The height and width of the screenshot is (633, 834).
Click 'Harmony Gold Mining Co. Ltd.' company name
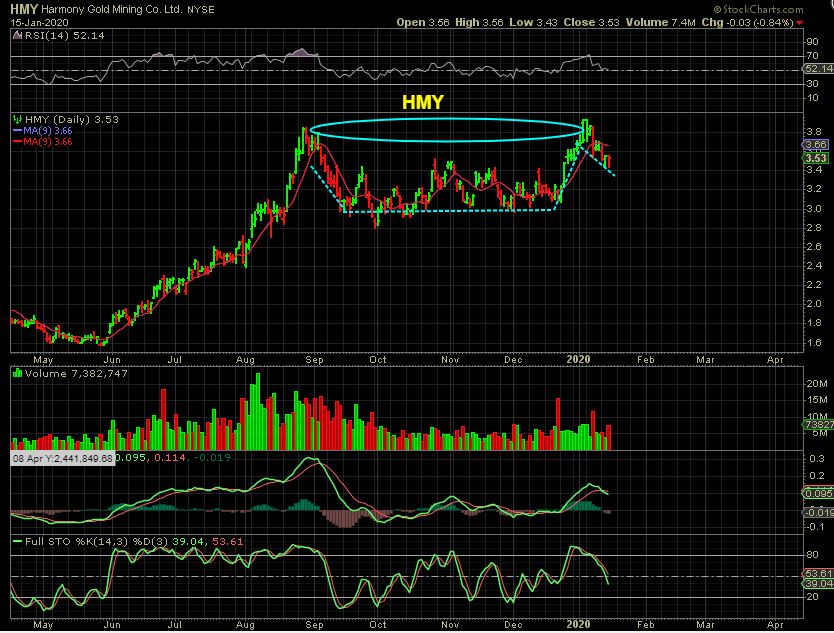[112, 10]
